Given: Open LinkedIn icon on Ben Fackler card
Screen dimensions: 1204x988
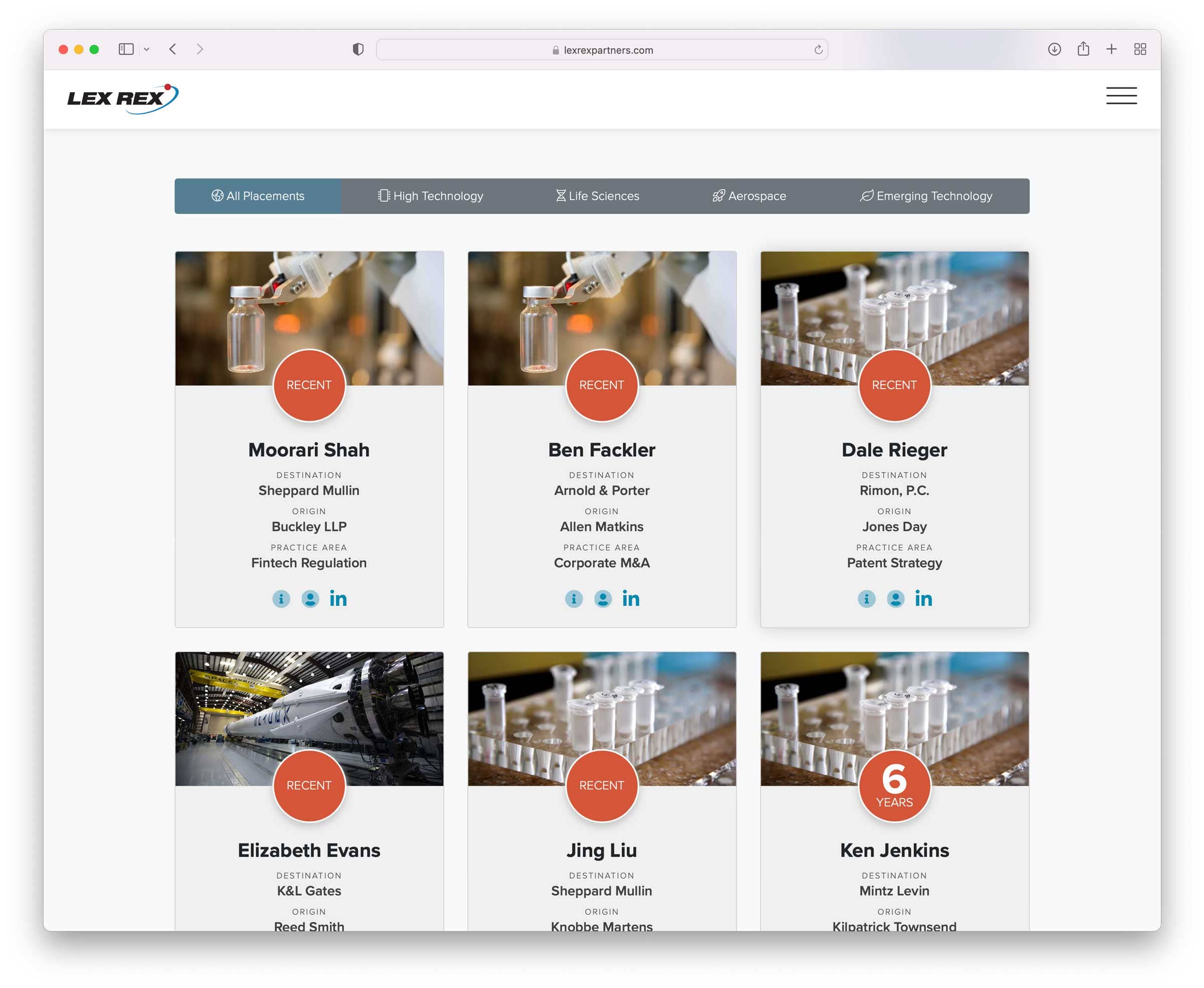Looking at the screenshot, I should 631,598.
